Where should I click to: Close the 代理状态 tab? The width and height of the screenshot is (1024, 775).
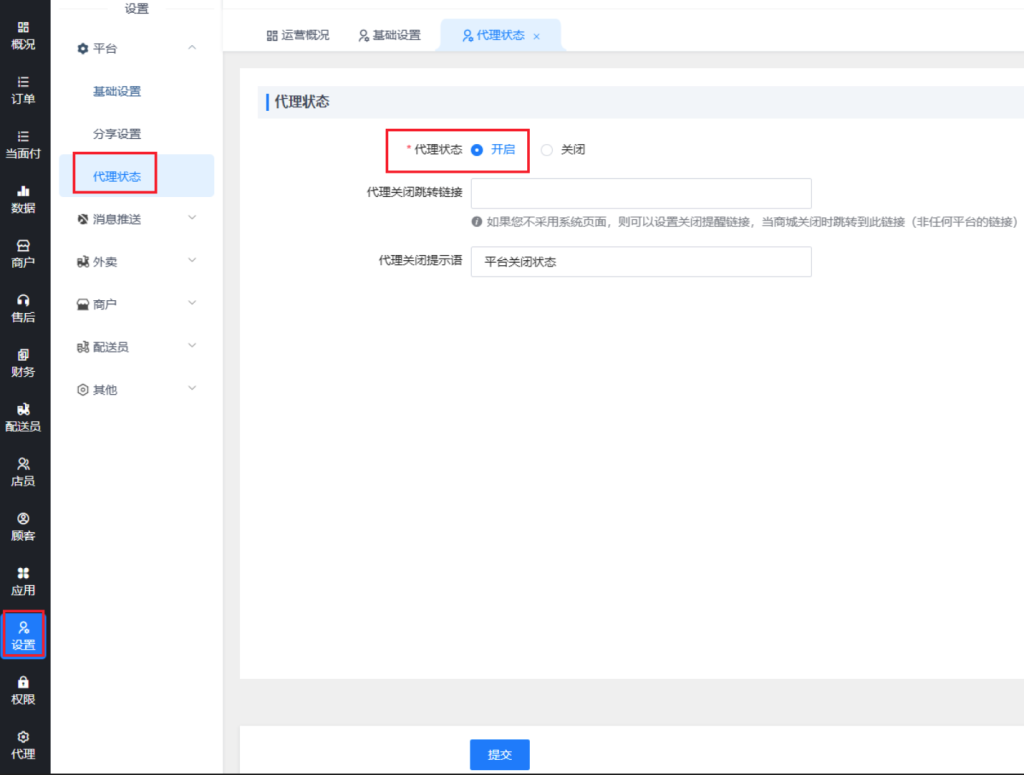click(x=537, y=36)
